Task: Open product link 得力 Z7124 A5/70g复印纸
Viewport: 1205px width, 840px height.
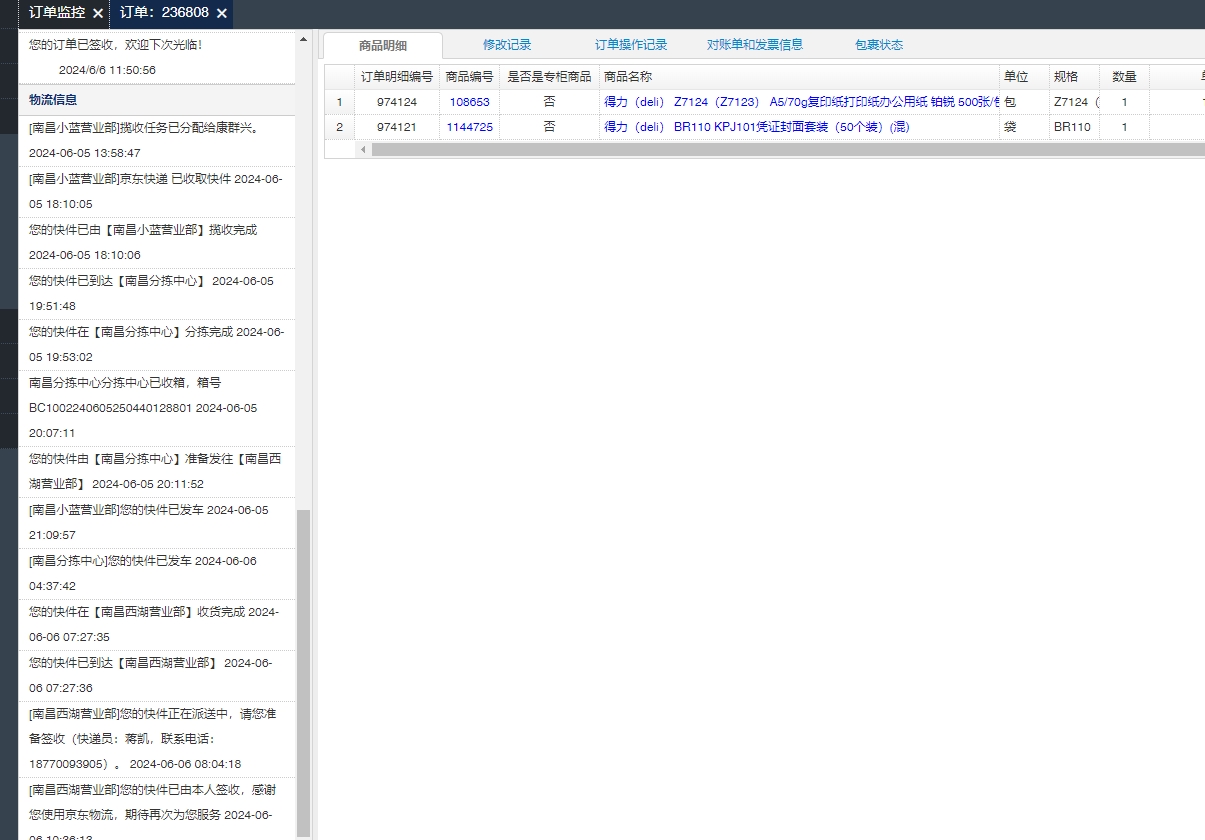Action: pyautogui.click(x=802, y=102)
